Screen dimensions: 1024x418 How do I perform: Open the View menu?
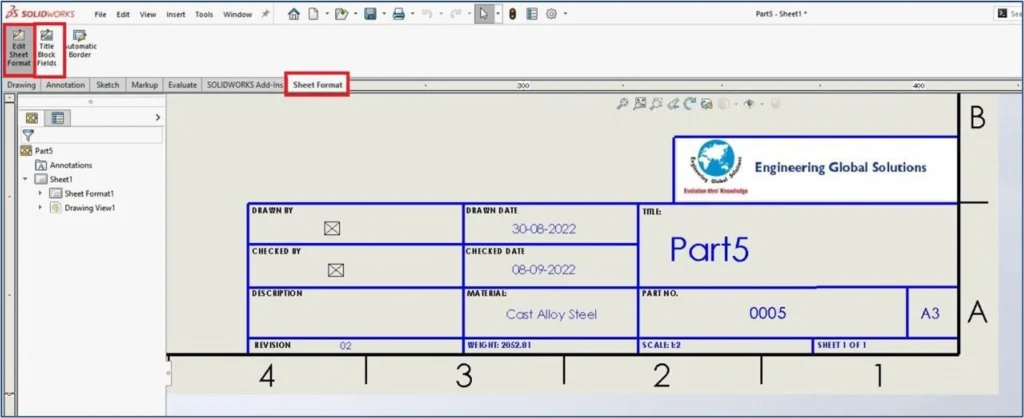coord(148,14)
